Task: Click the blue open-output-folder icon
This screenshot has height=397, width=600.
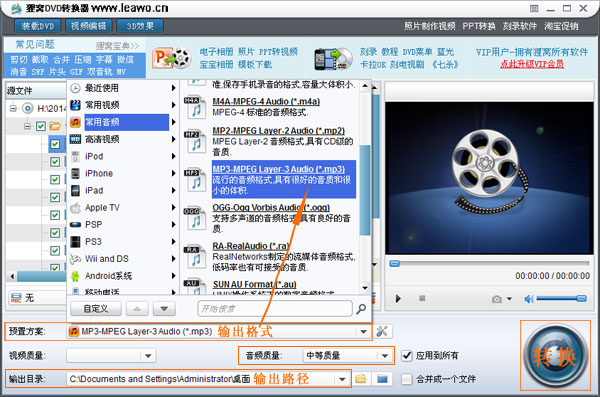Action: coord(382,379)
